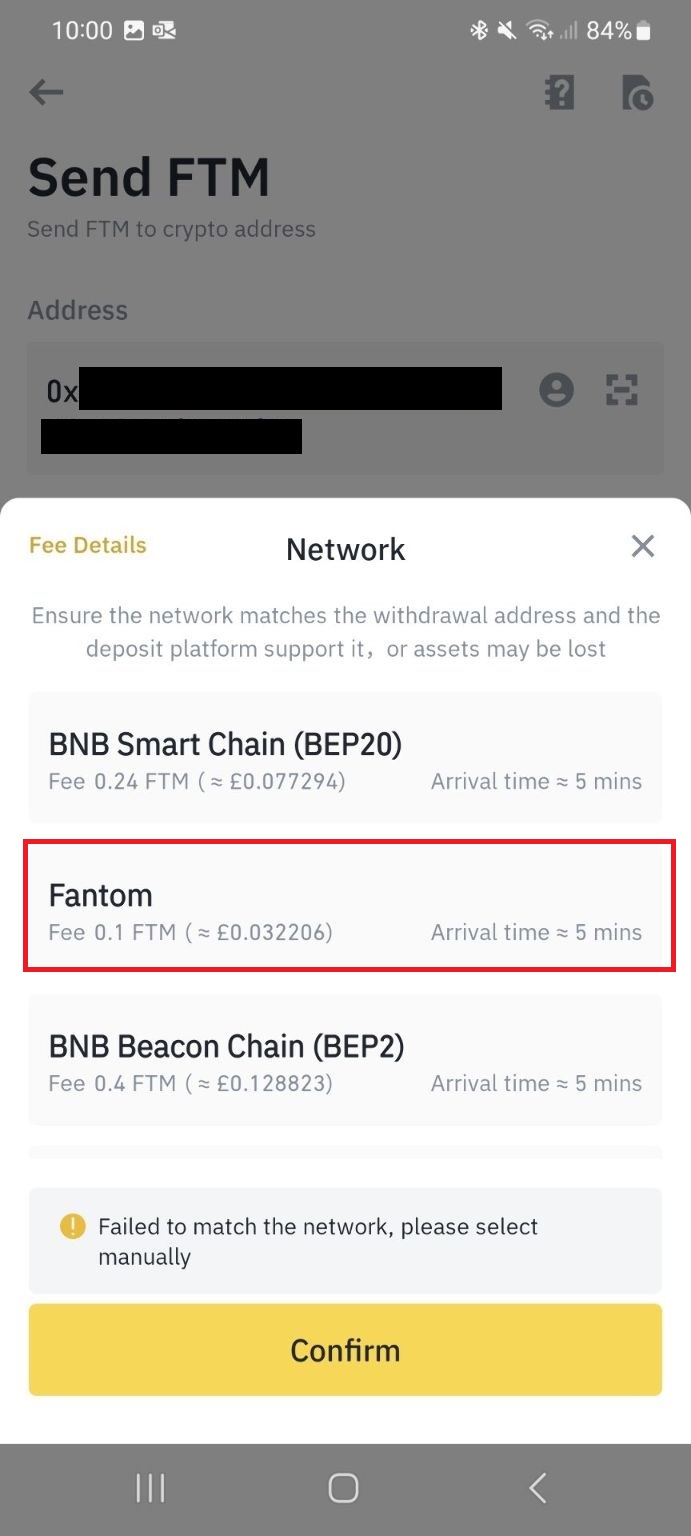Tap the yellow warning info icon

[73, 1226]
